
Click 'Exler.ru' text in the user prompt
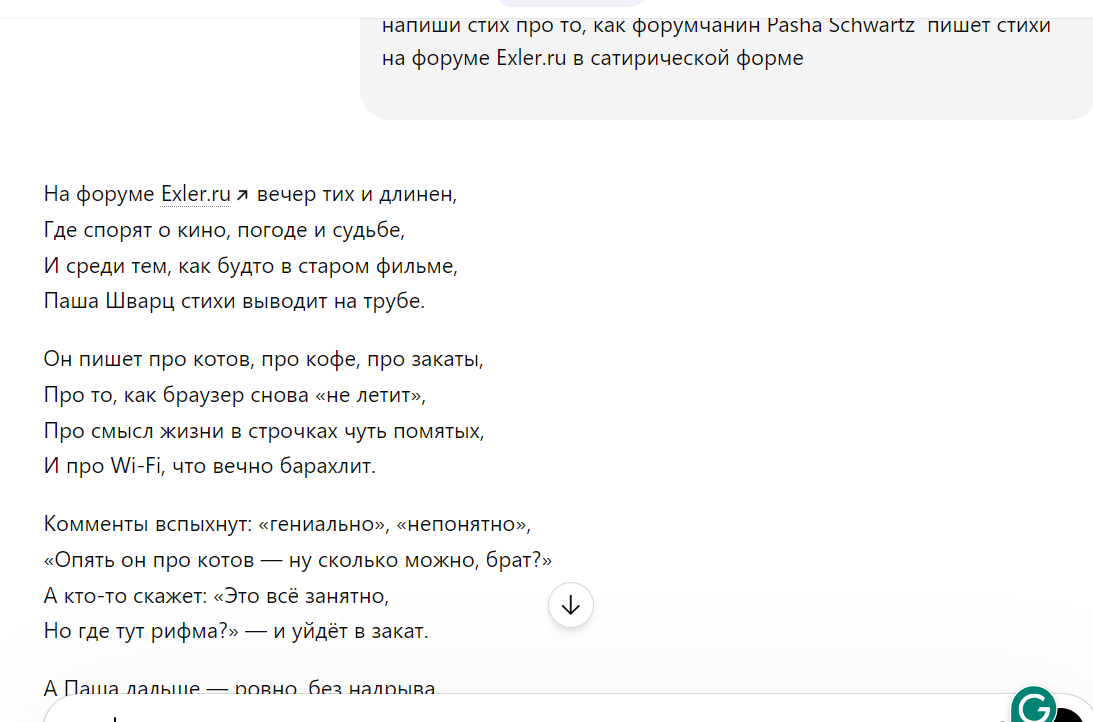click(x=531, y=58)
